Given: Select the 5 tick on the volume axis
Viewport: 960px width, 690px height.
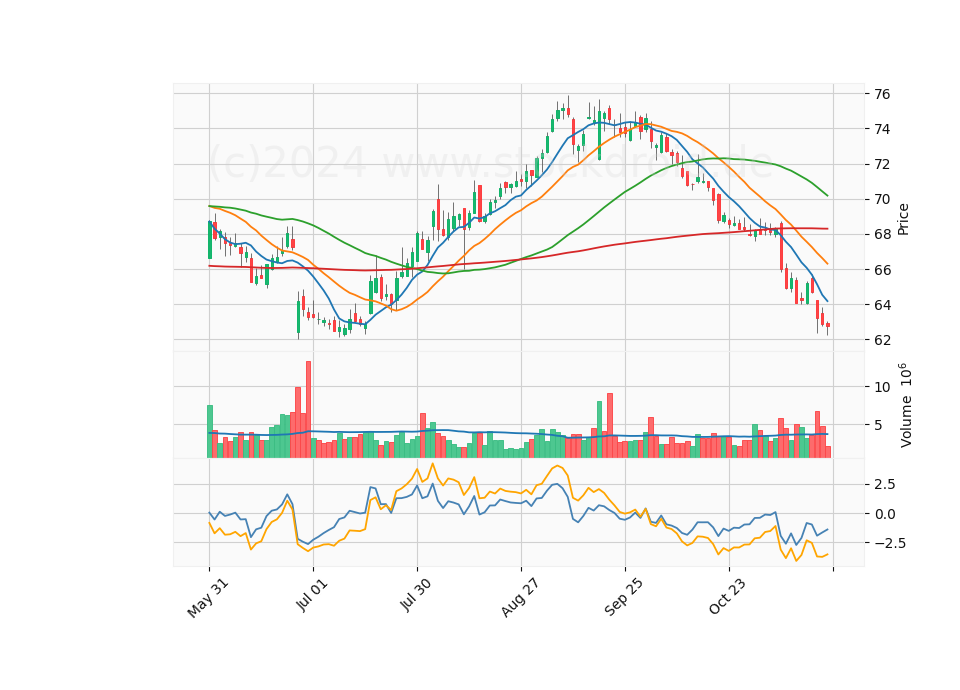Looking at the screenshot, I should coord(879,425).
